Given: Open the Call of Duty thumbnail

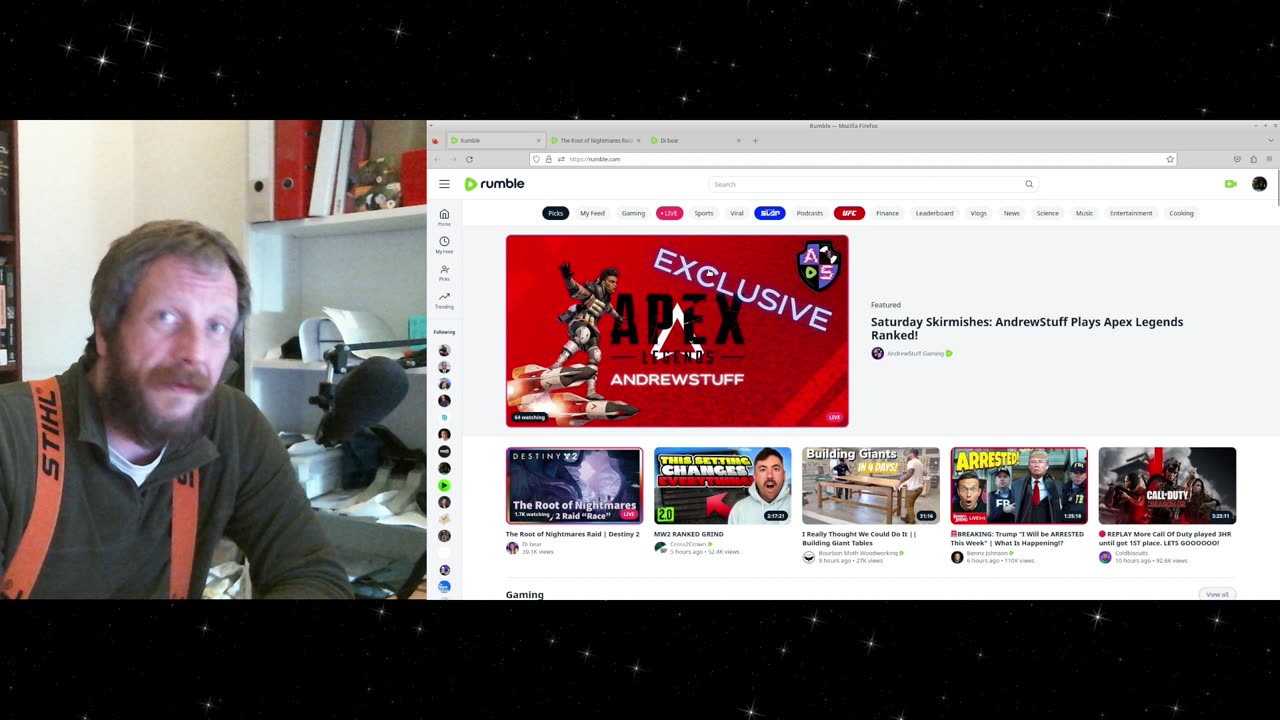Looking at the screenshot, I should 1167,486.
